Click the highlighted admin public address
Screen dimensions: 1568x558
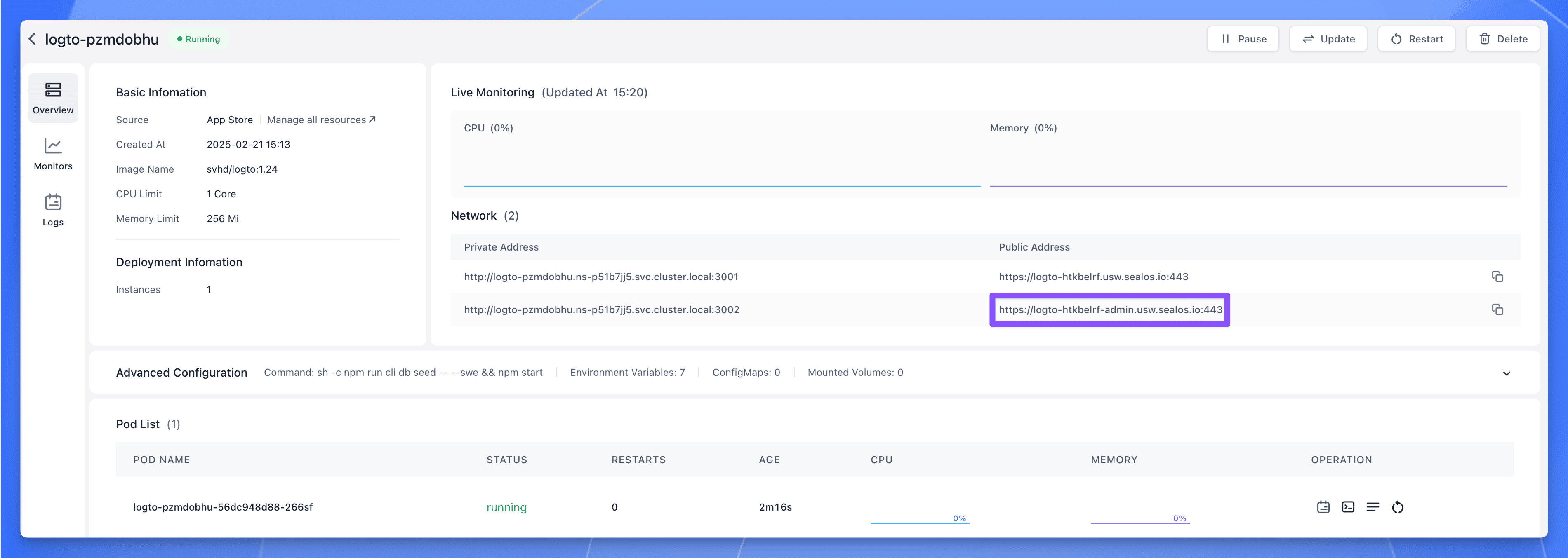[x=1110, y=310]
